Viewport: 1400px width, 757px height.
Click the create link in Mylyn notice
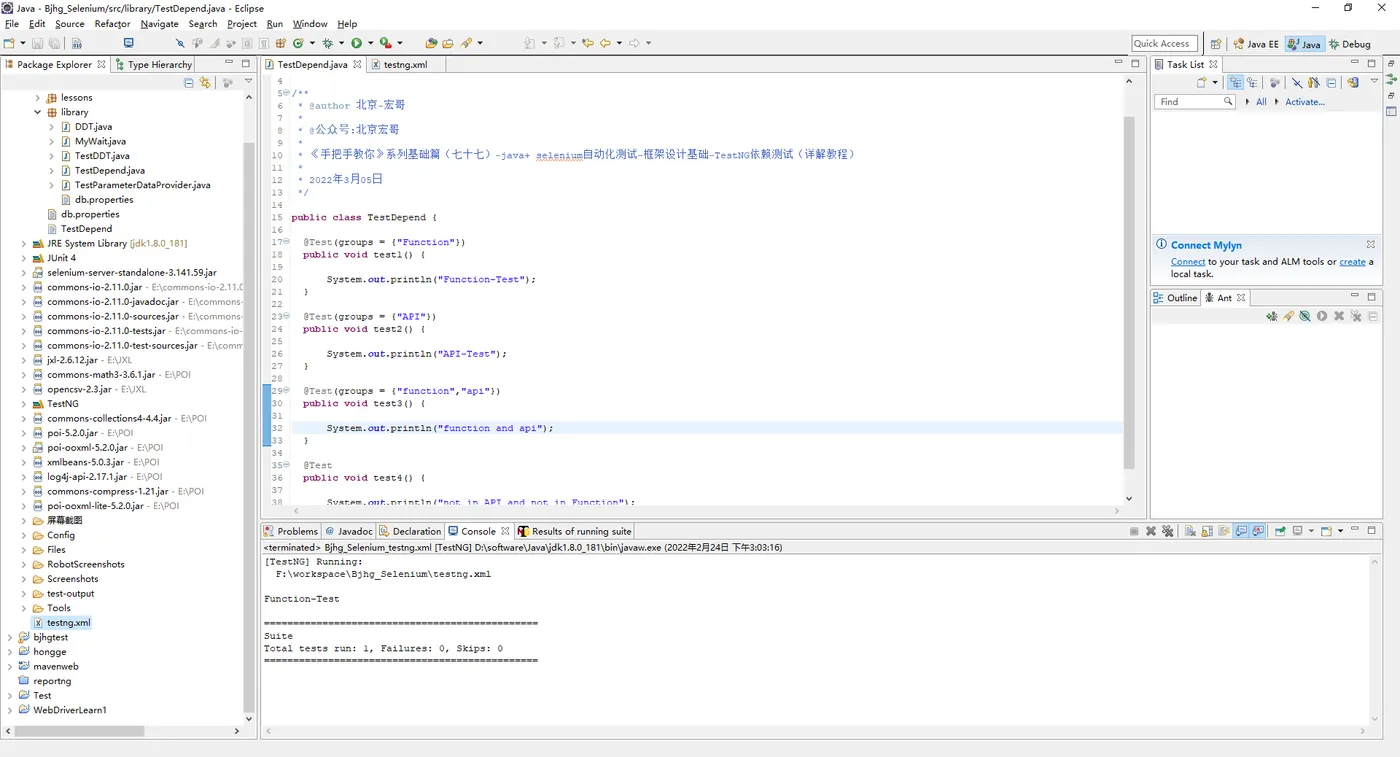coord(1352,262)
